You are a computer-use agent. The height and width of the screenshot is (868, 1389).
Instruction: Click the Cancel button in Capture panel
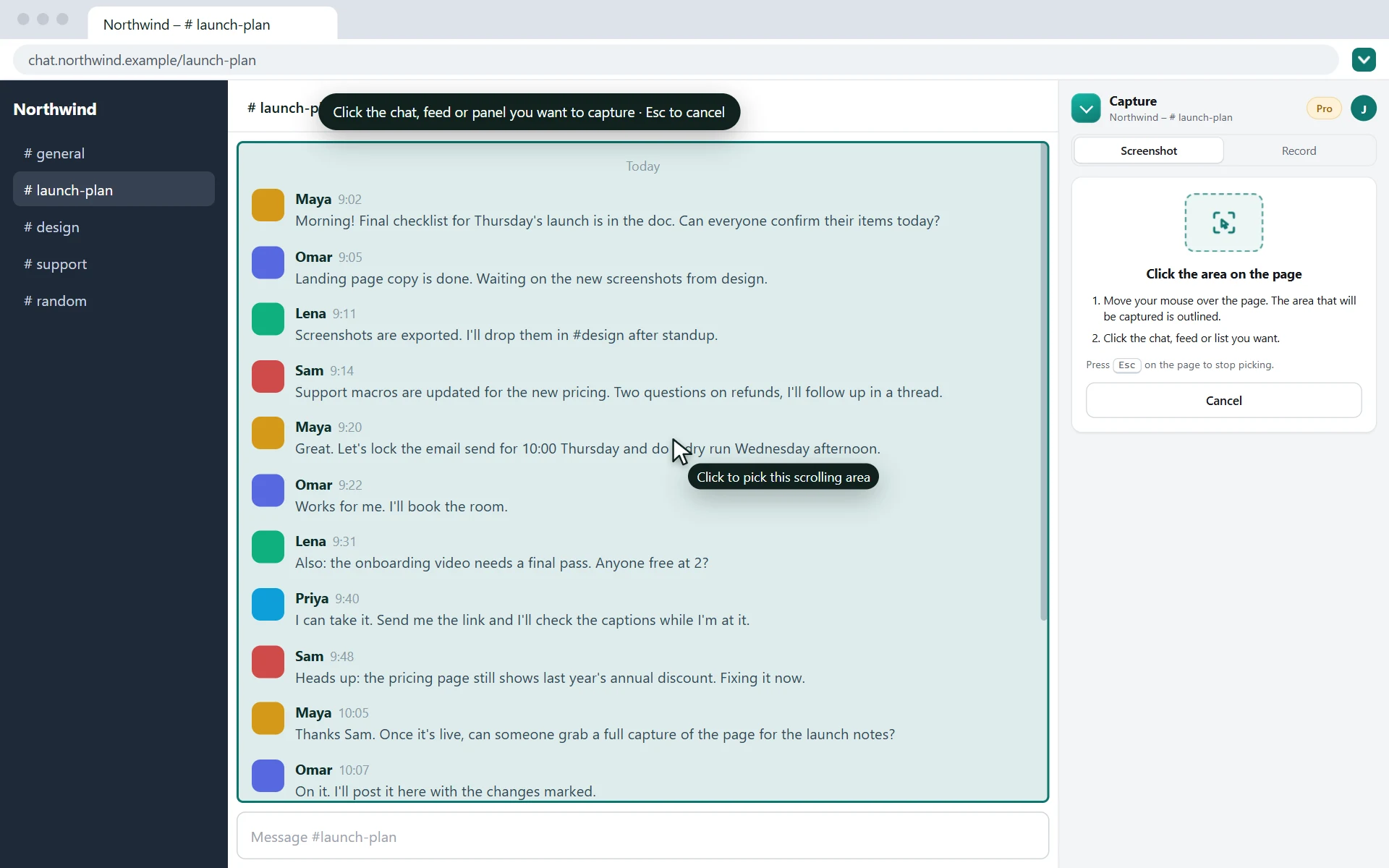coord(1224,400)
